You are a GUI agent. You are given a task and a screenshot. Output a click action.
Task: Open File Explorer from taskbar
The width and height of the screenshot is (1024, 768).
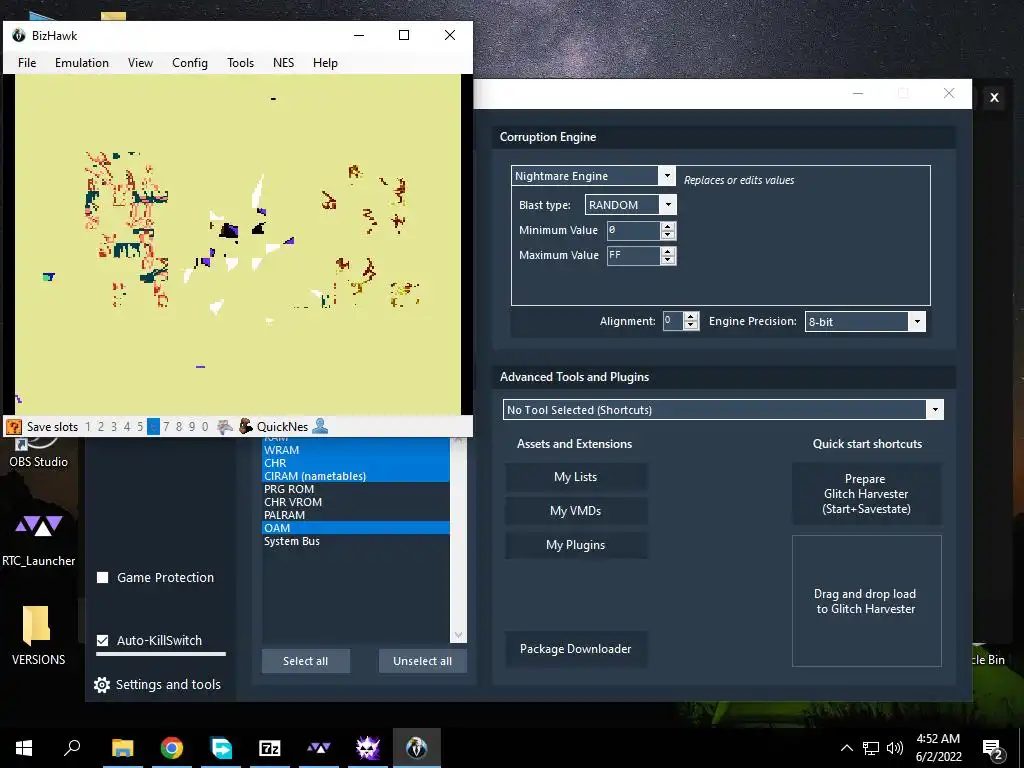click(122, 748)
